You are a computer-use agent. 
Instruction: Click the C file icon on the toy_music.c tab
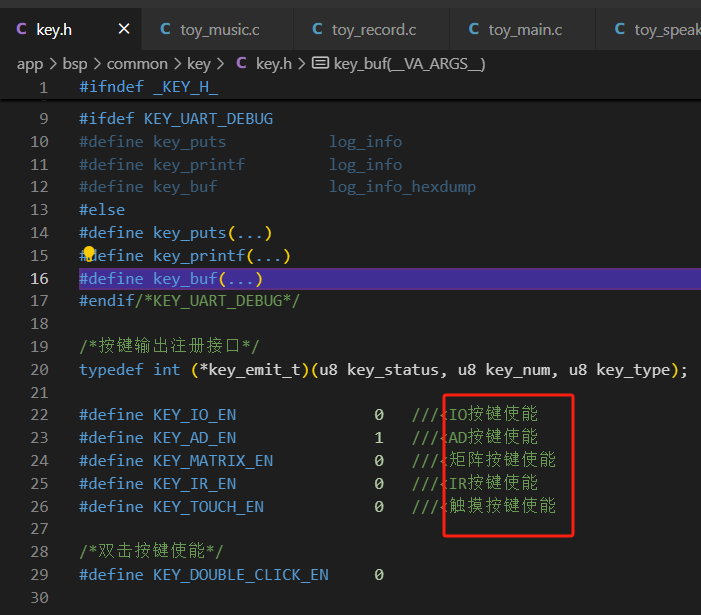click(x=165, y=29)
